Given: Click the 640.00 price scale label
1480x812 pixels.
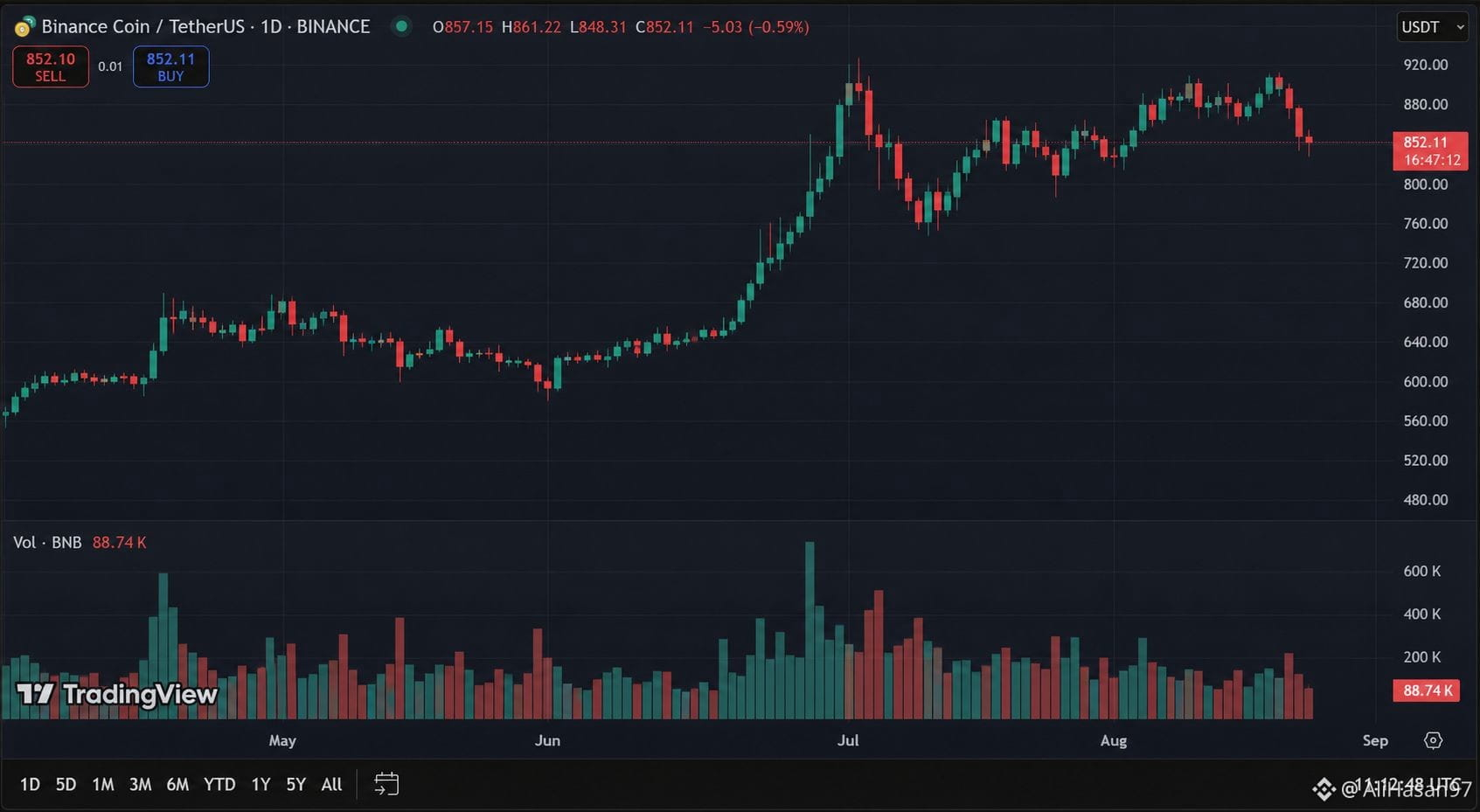Looking at the screenshot, I should (1426, 342).
